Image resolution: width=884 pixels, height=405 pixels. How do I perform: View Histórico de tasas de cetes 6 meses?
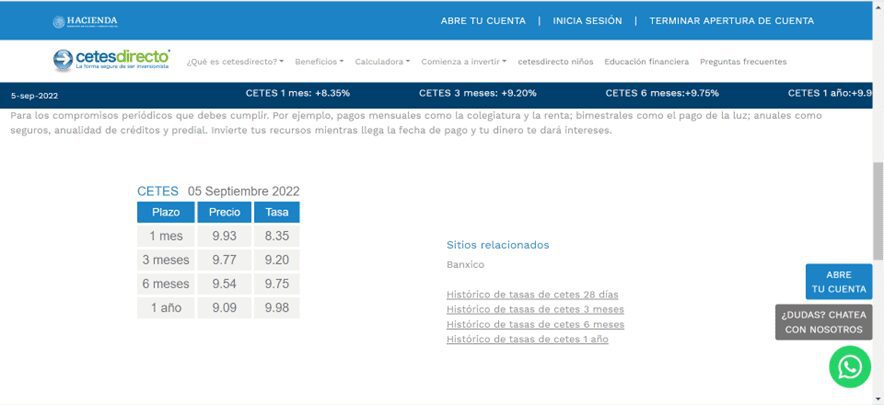(x=535, y=325)
